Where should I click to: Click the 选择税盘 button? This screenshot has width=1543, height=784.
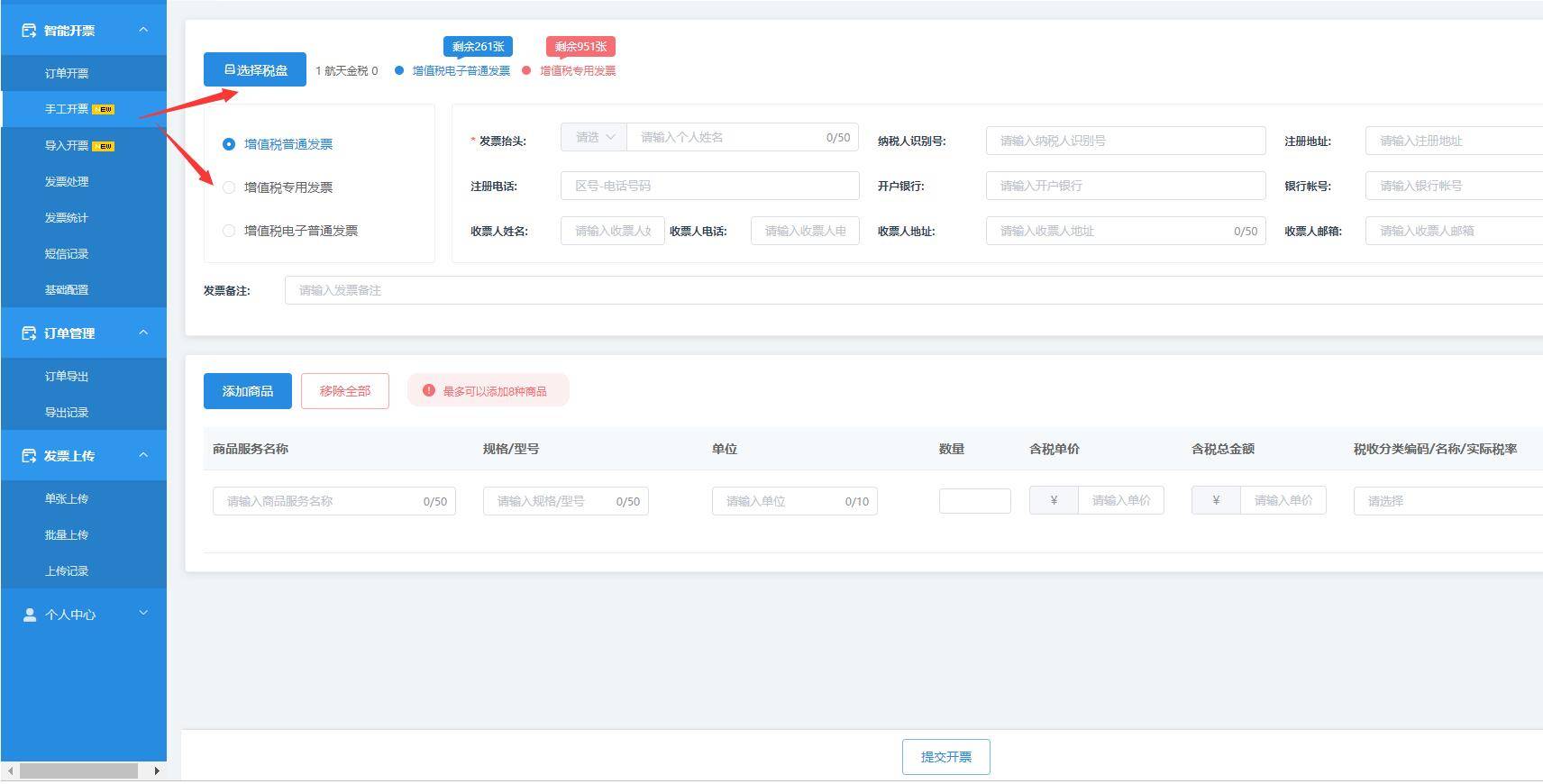[x=255, y=69]
